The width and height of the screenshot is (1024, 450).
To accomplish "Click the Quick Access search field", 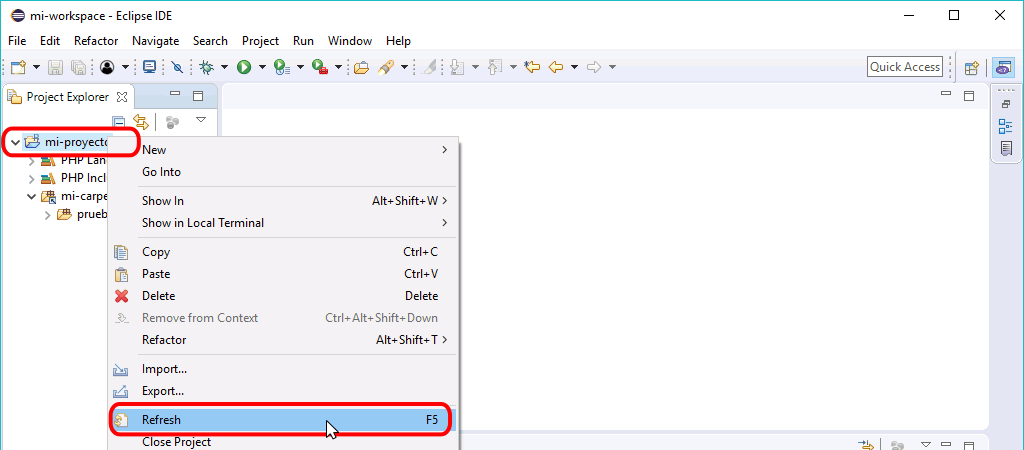I will coord(904,67).
